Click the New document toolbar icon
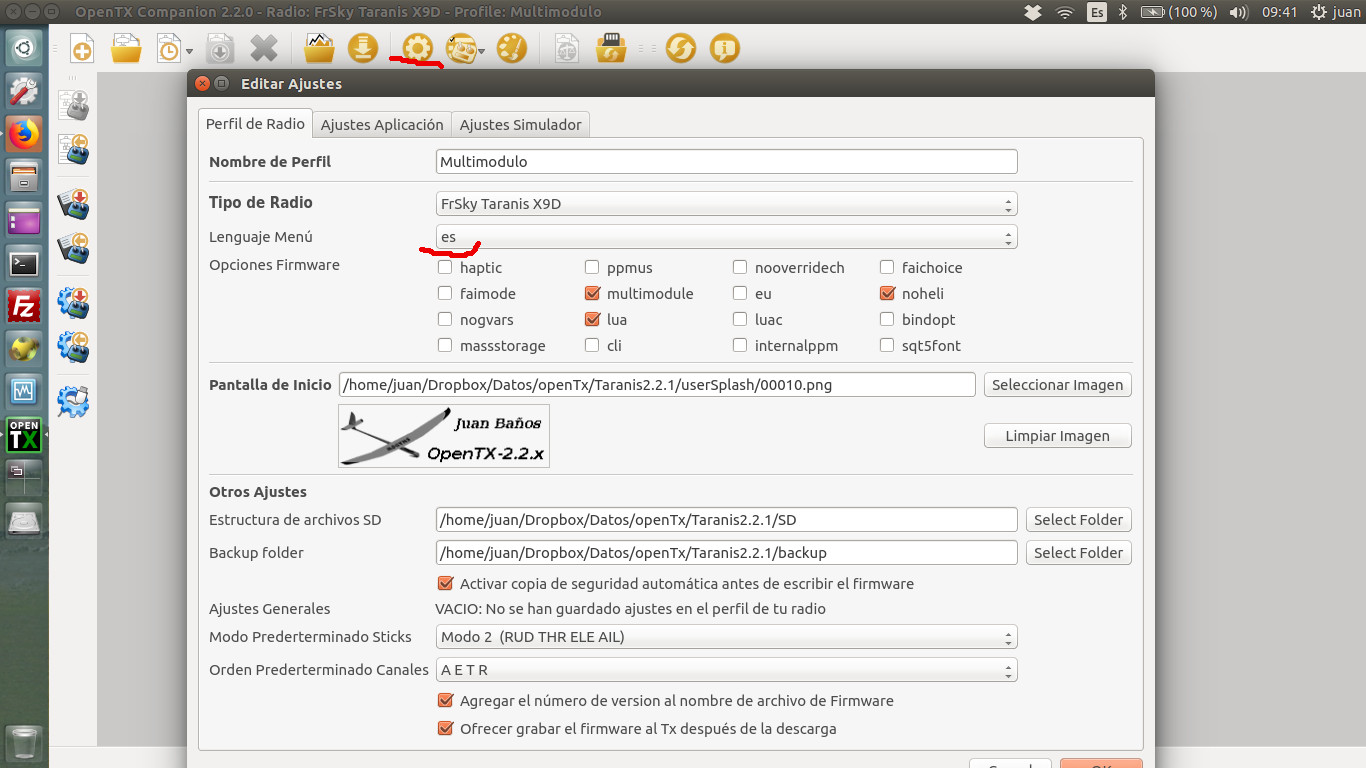 pyautogui.click(x=82, y=48)
